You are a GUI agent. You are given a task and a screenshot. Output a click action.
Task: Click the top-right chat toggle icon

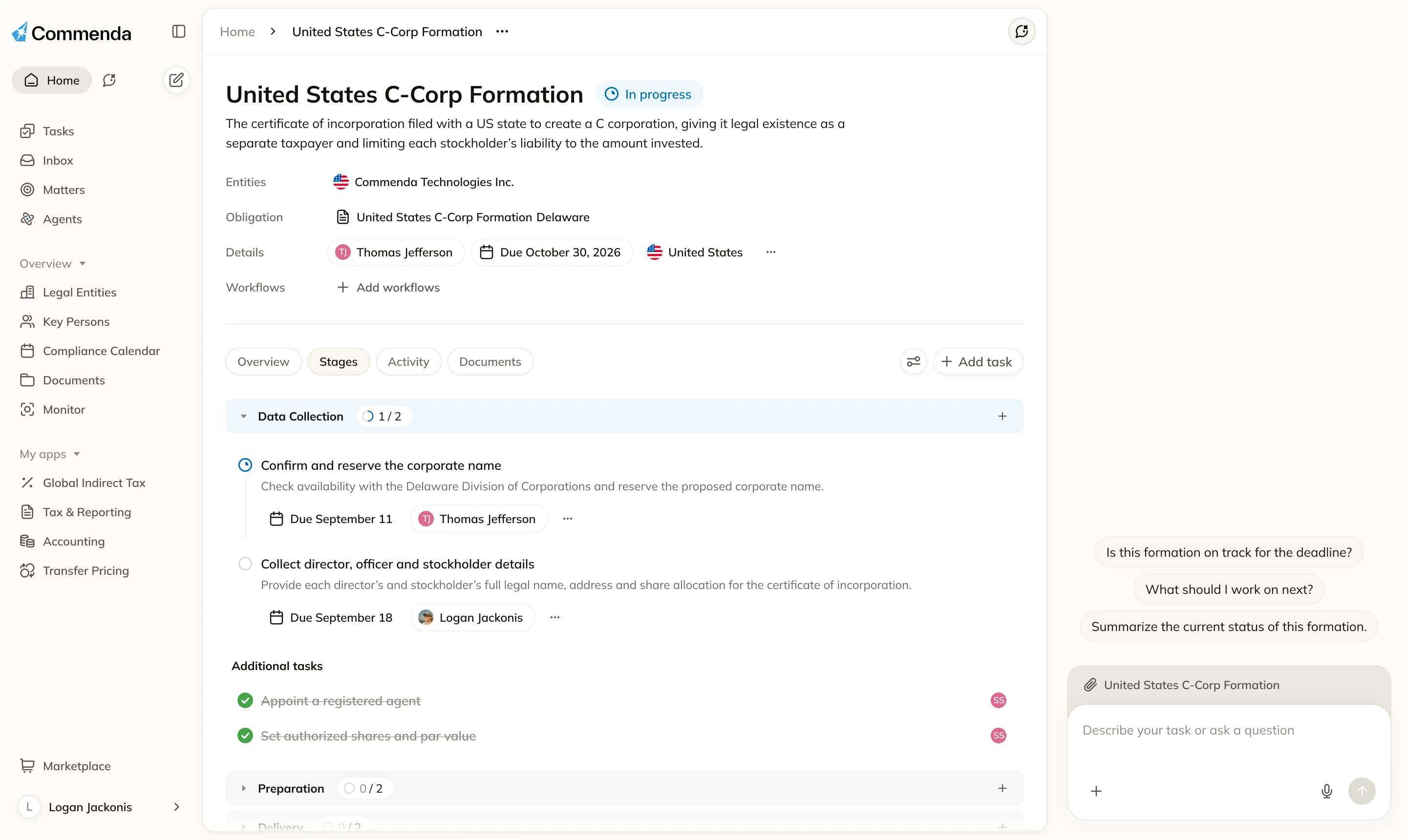click(1022, 31)
